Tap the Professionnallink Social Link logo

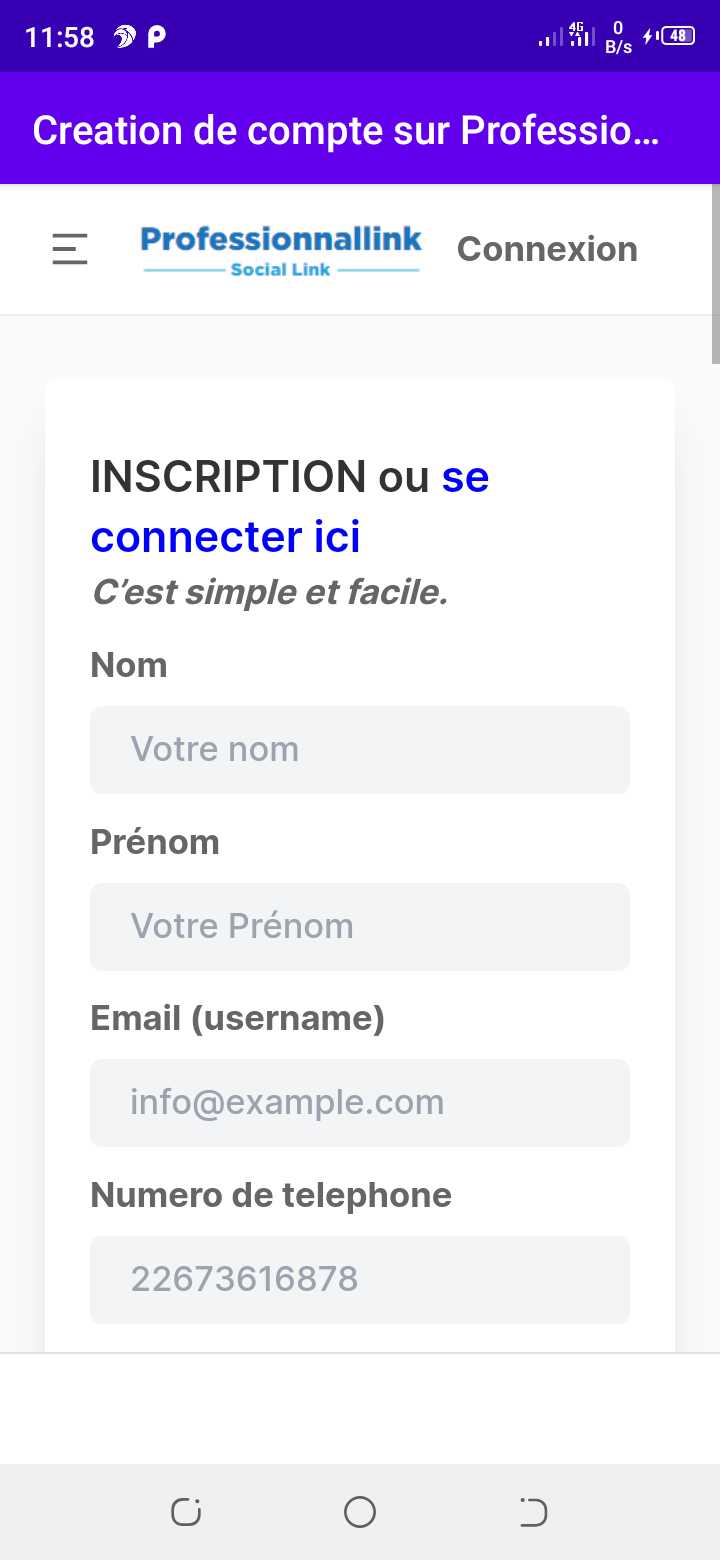281,250
